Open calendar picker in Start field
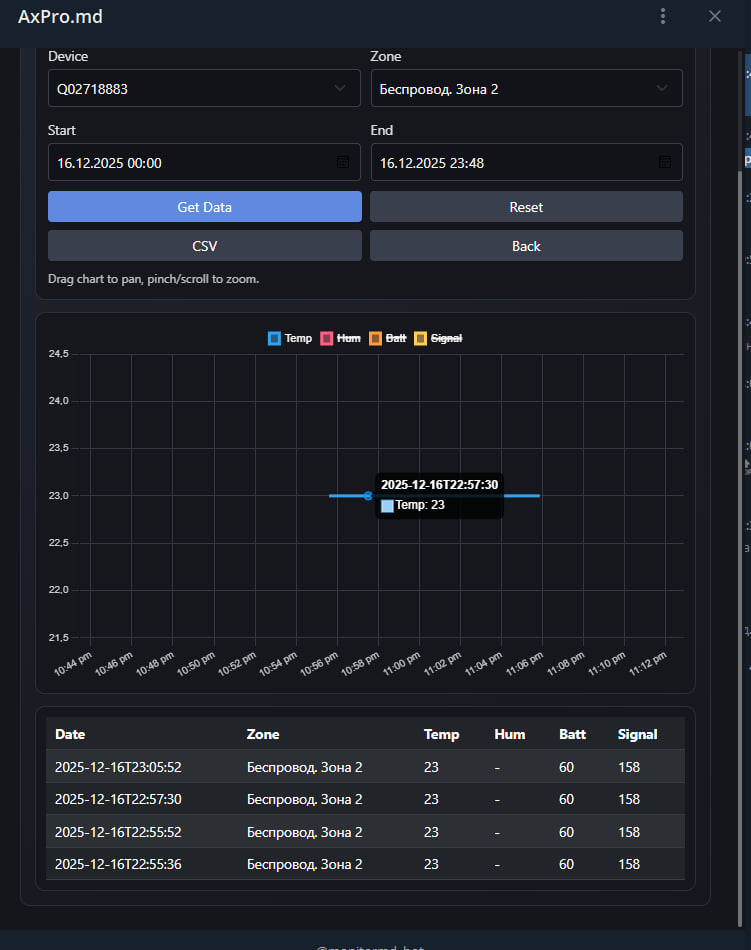The height and width of the screenshot is (950, 751). [343, 162]
